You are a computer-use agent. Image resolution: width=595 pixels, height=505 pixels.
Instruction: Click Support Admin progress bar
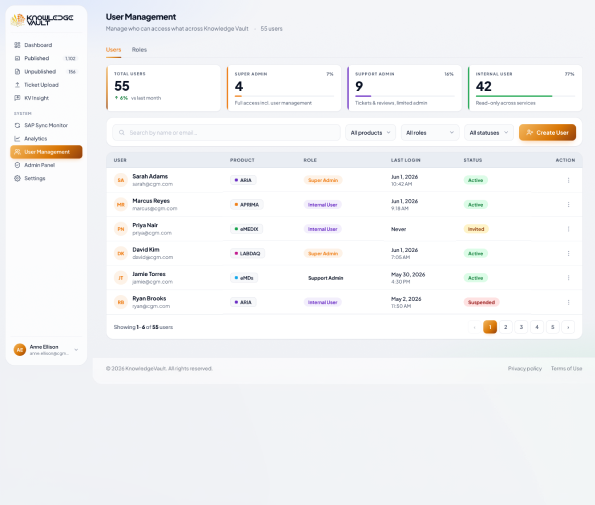click(x=405, y=96)
